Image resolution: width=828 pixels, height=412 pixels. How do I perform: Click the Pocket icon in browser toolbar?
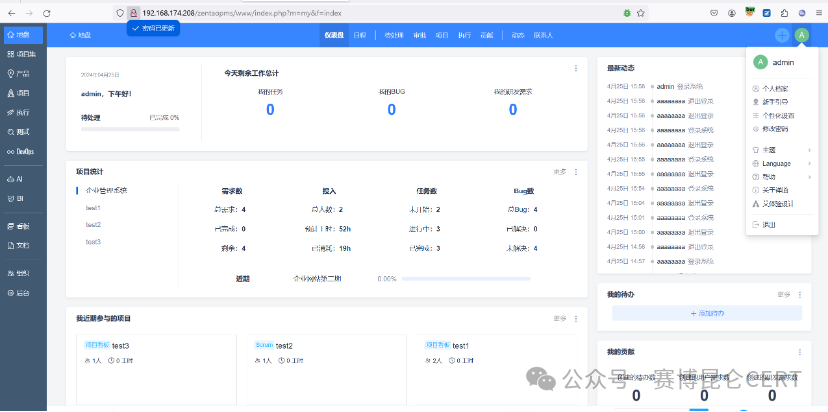click(x=714, y=13)
